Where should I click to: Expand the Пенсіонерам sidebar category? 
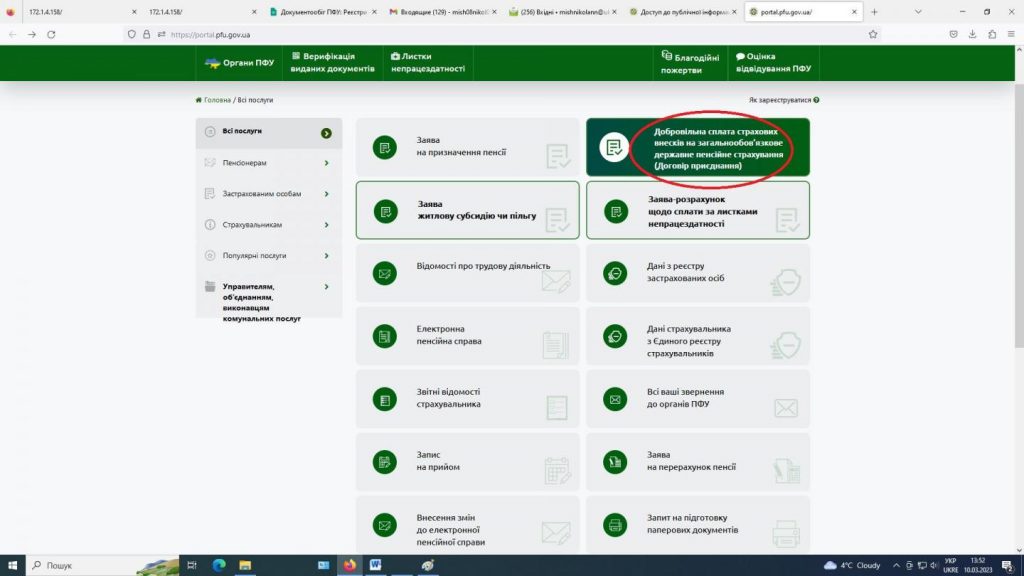(x=268, y=163)
